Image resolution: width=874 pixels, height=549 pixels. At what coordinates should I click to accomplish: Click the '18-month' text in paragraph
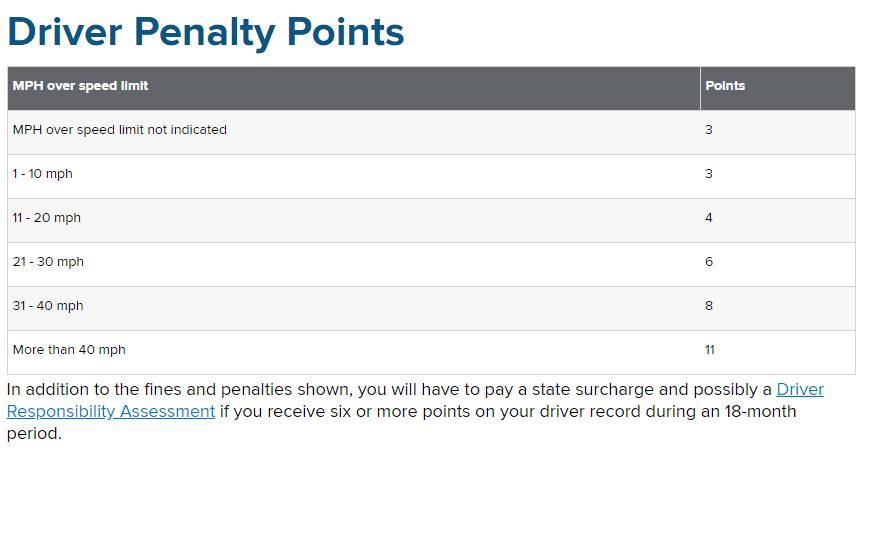[x=760, y=411]
